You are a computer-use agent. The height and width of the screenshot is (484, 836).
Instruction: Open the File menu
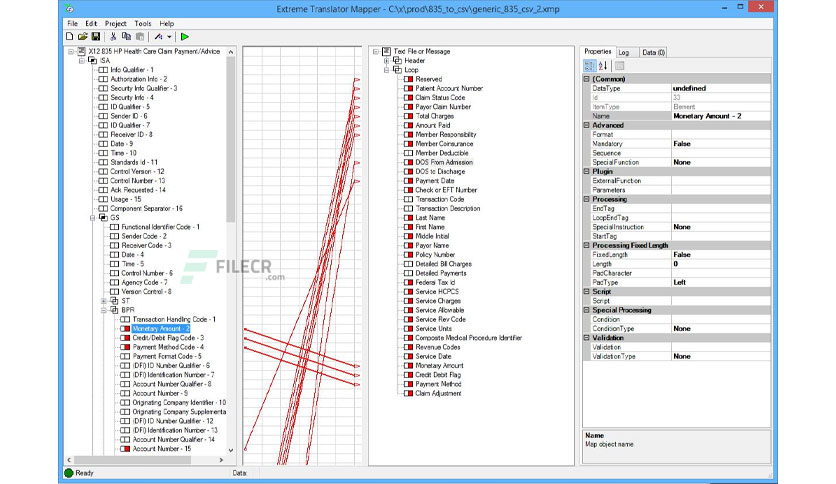click(73, 23)
